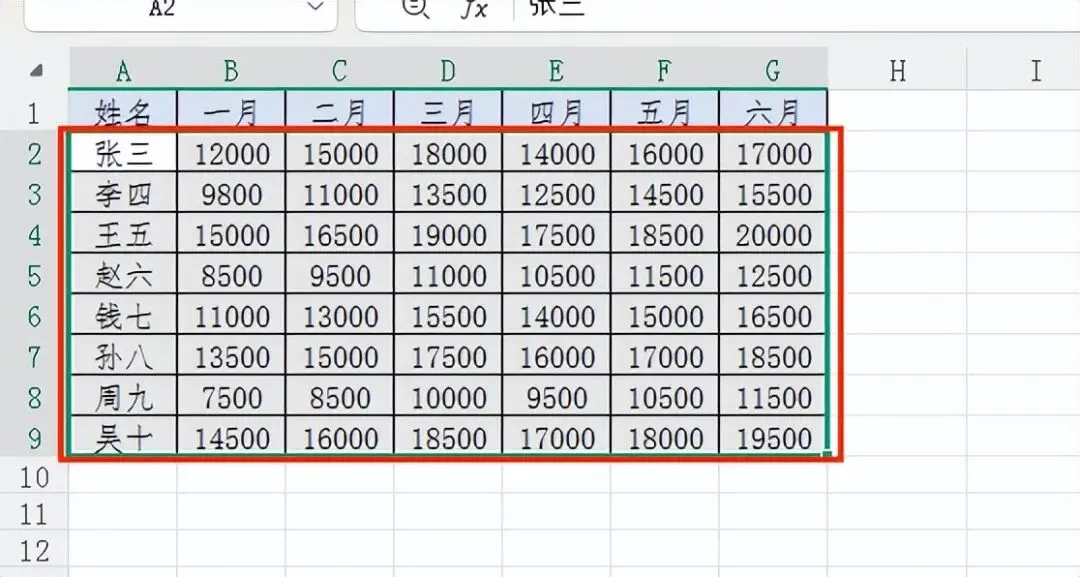
Task: Select row 9 header
Action: (34, 438)
